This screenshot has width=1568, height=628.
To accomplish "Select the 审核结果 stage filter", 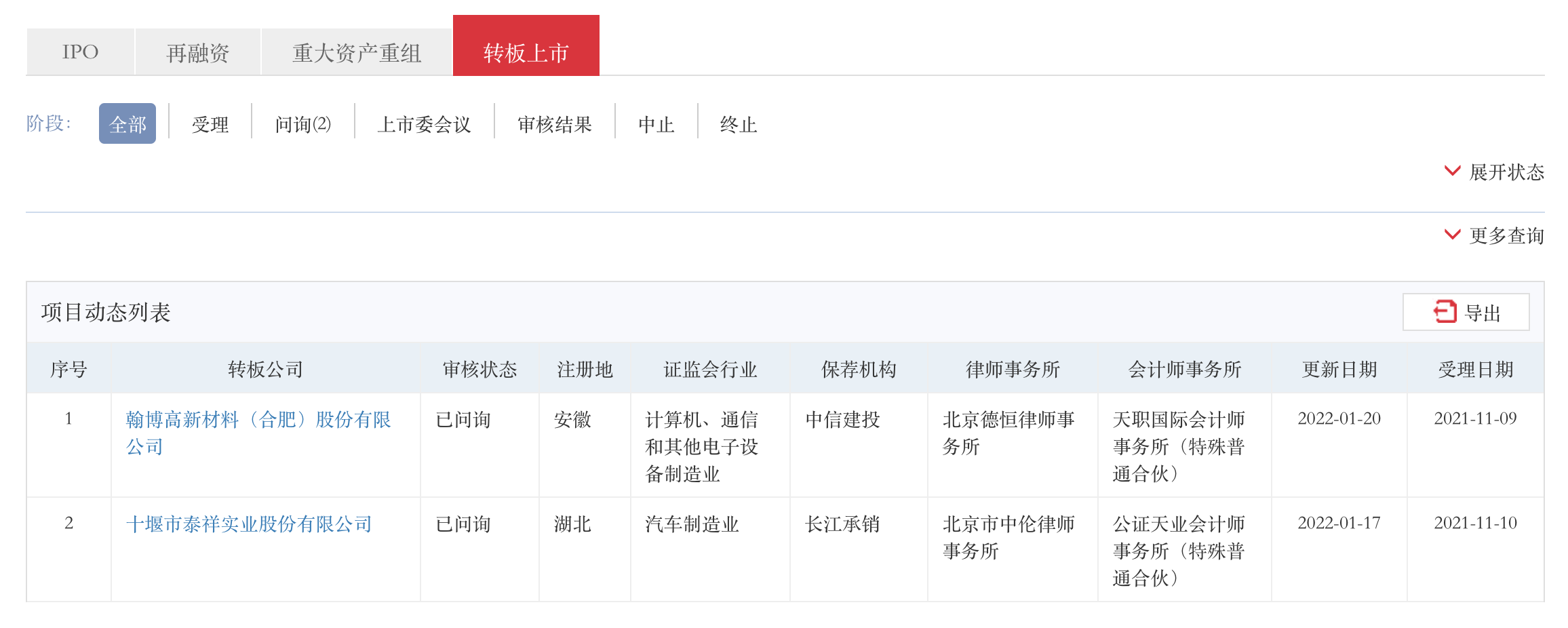I will click(x=554, y=124).
